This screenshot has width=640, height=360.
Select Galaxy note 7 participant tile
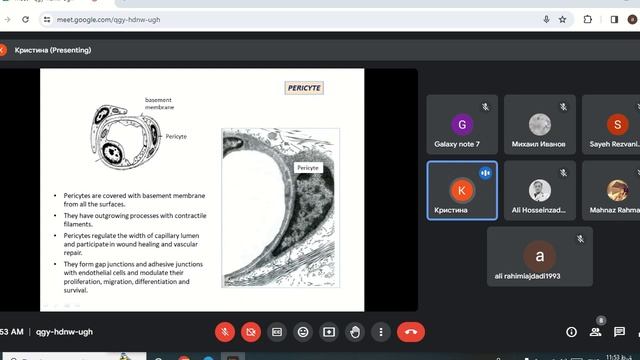(x=462, y=124)
